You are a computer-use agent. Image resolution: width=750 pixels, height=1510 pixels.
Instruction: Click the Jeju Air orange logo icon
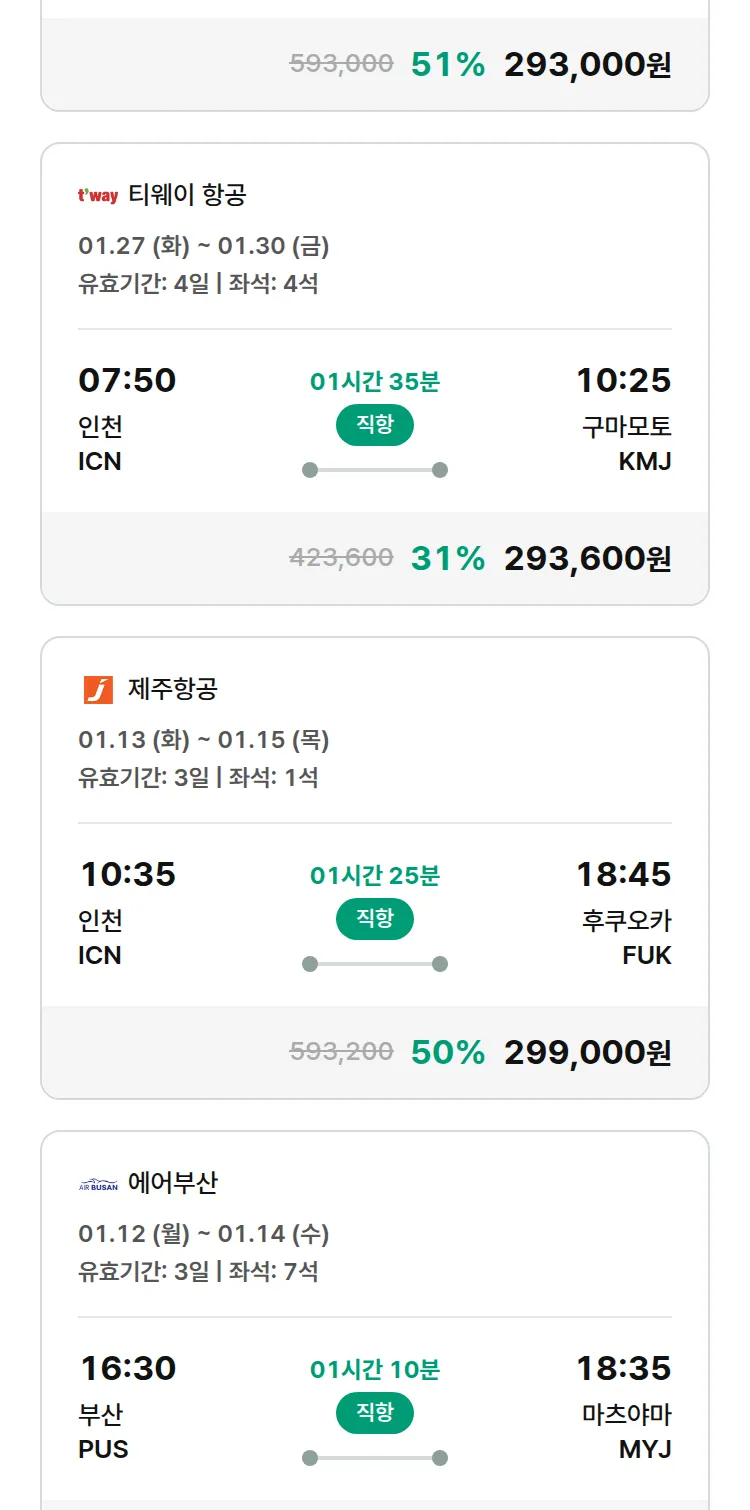(98, 690)
